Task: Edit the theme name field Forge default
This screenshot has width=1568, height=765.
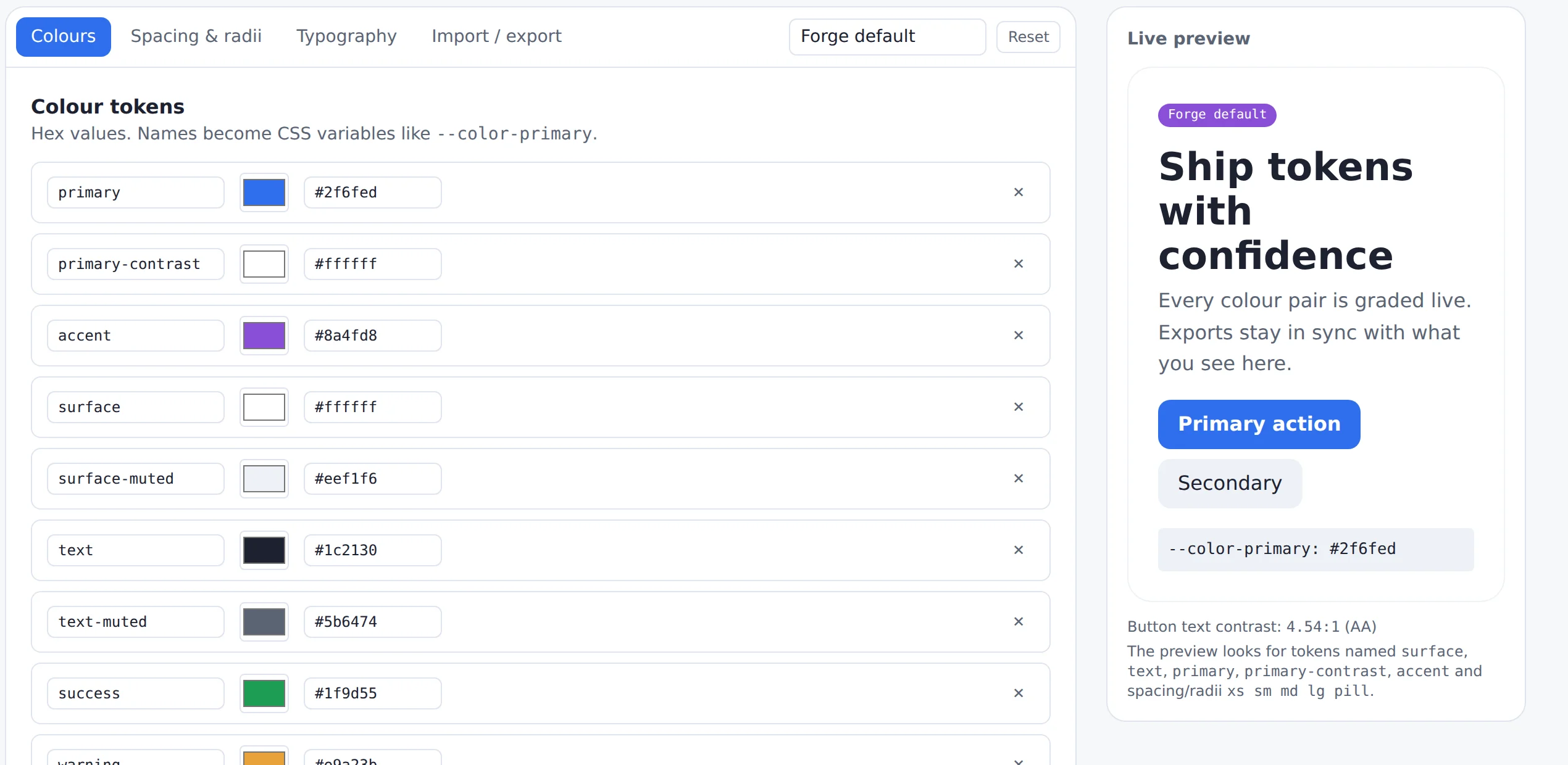Action: (887, 36)
